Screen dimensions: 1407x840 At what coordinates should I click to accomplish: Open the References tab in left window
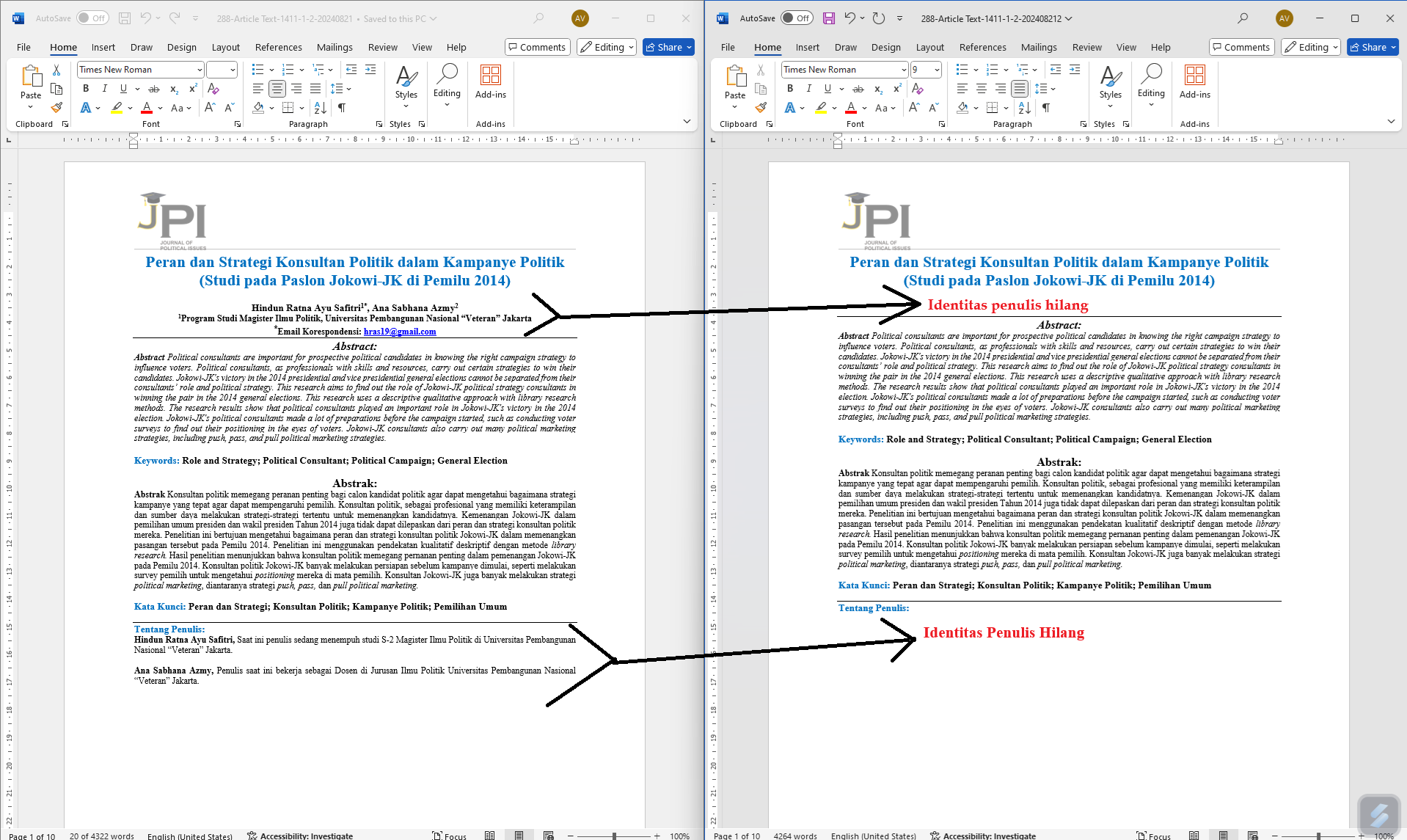(278, 47)
